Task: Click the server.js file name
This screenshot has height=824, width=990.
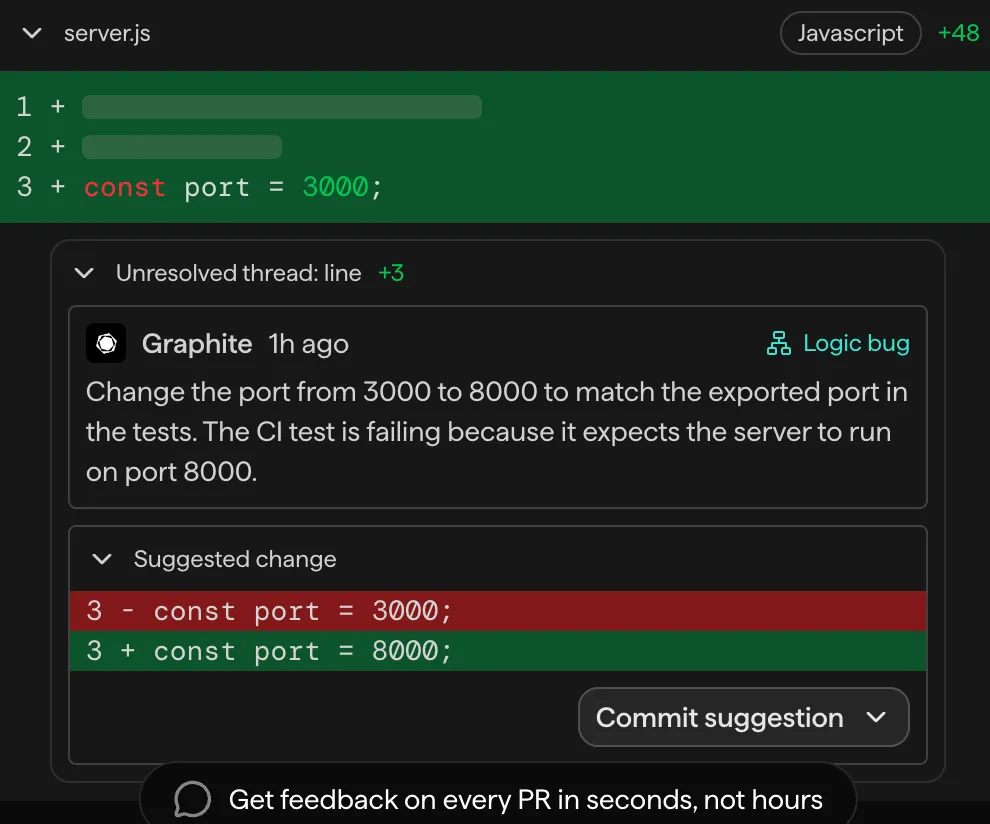Action: click(107, 33)
